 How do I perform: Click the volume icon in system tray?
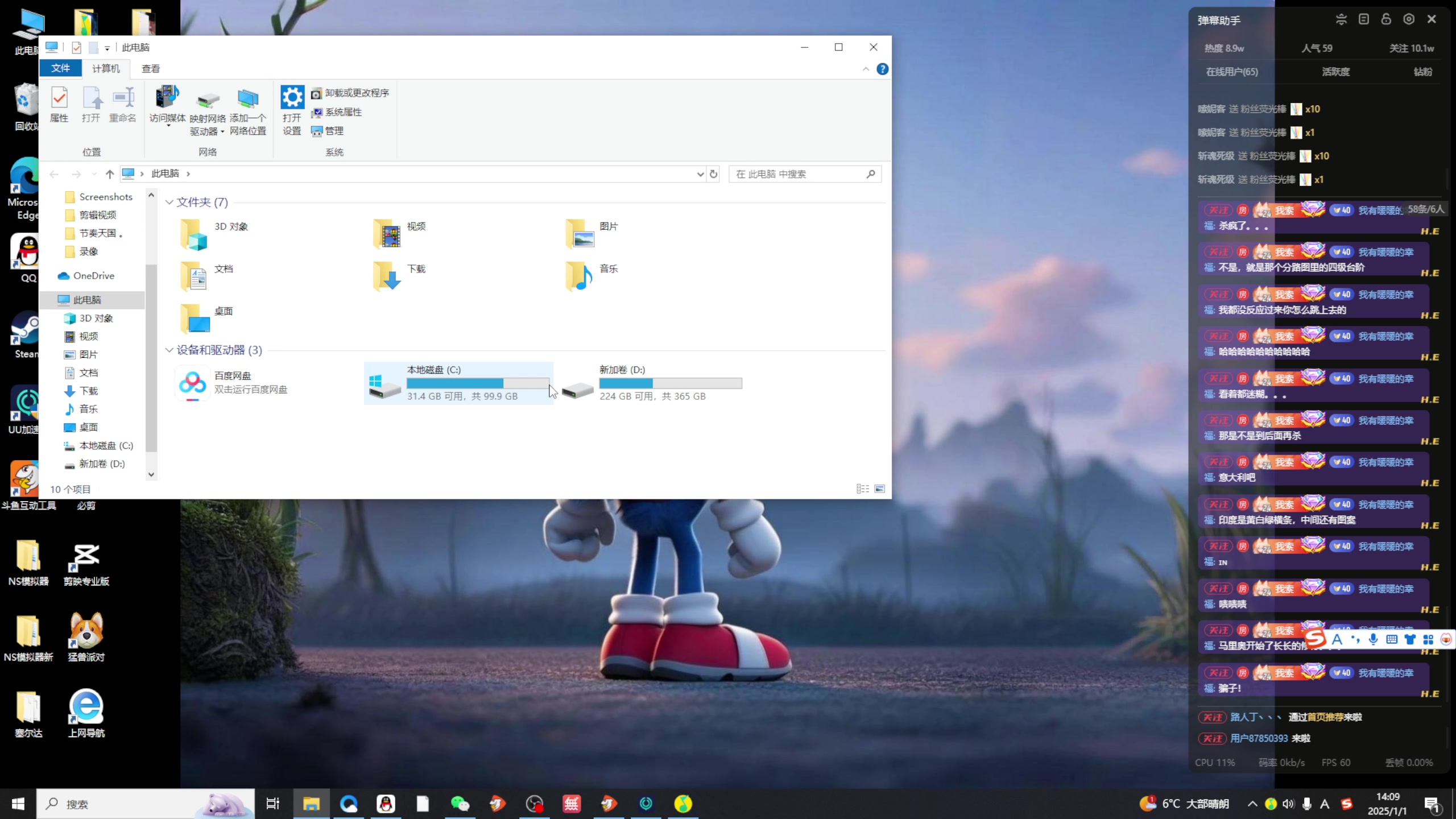pos(1288,804)
